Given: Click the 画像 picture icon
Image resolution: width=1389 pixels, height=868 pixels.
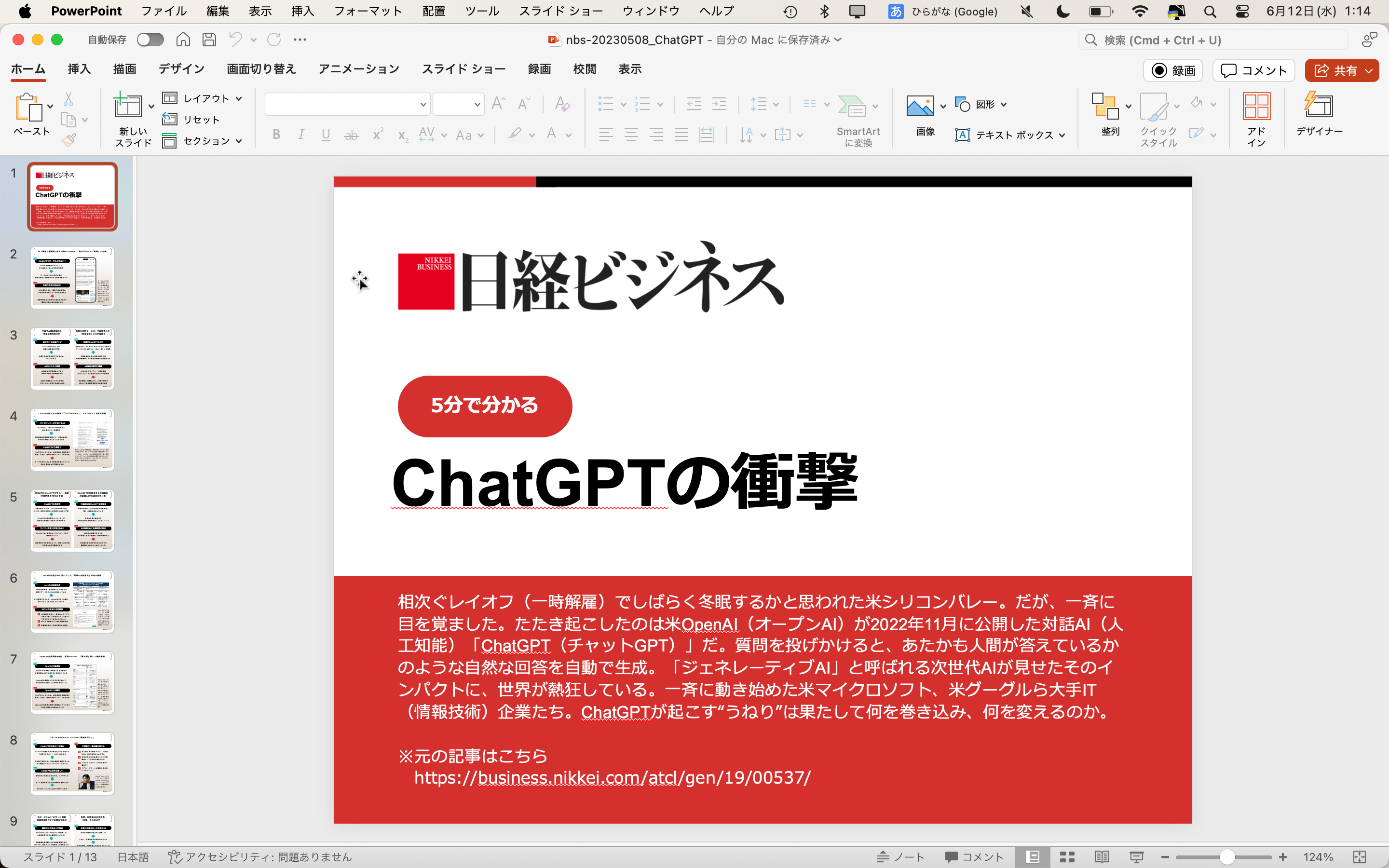Looking at the screenshot, I should point(920,106).
